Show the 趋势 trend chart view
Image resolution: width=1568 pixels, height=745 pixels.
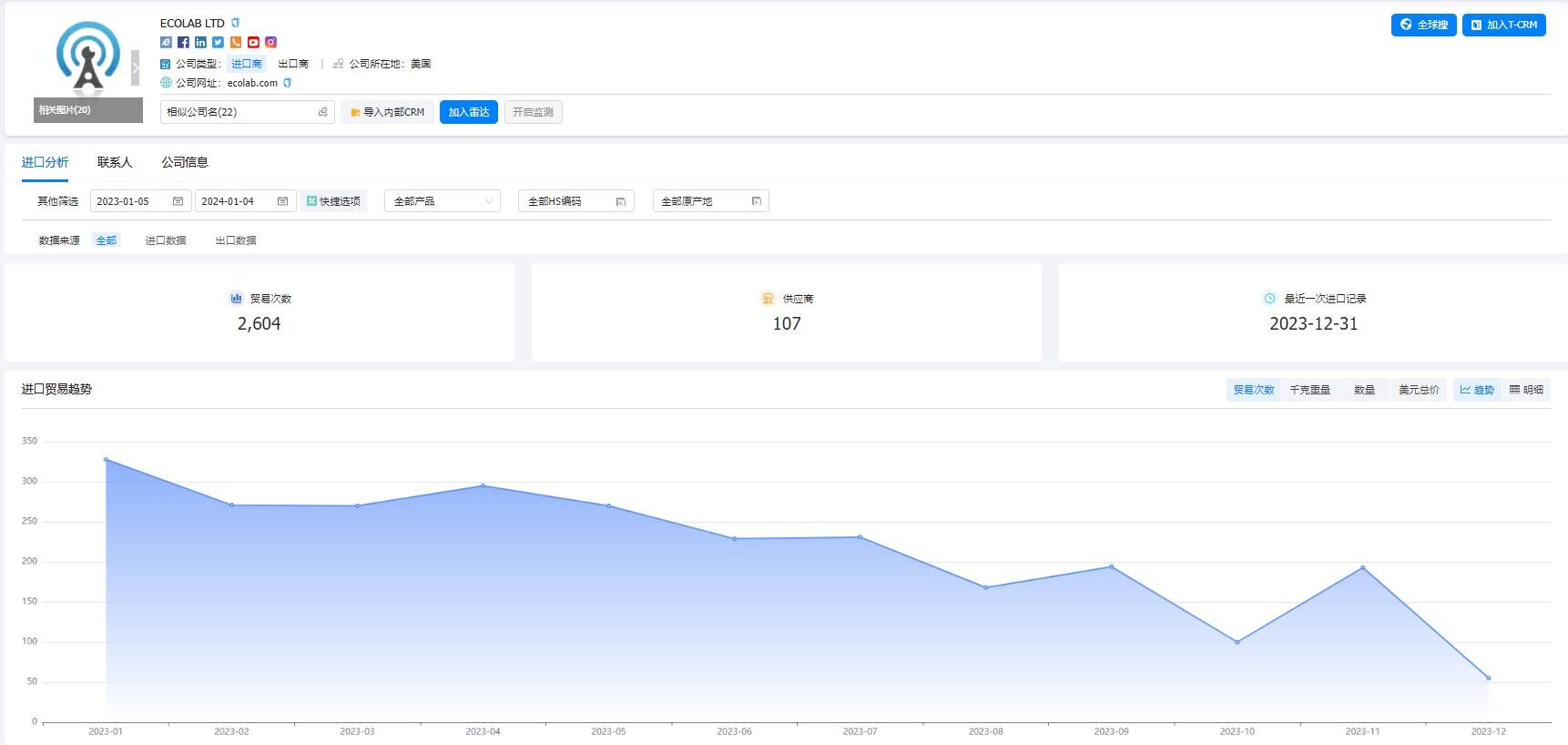pos(1477,390)
